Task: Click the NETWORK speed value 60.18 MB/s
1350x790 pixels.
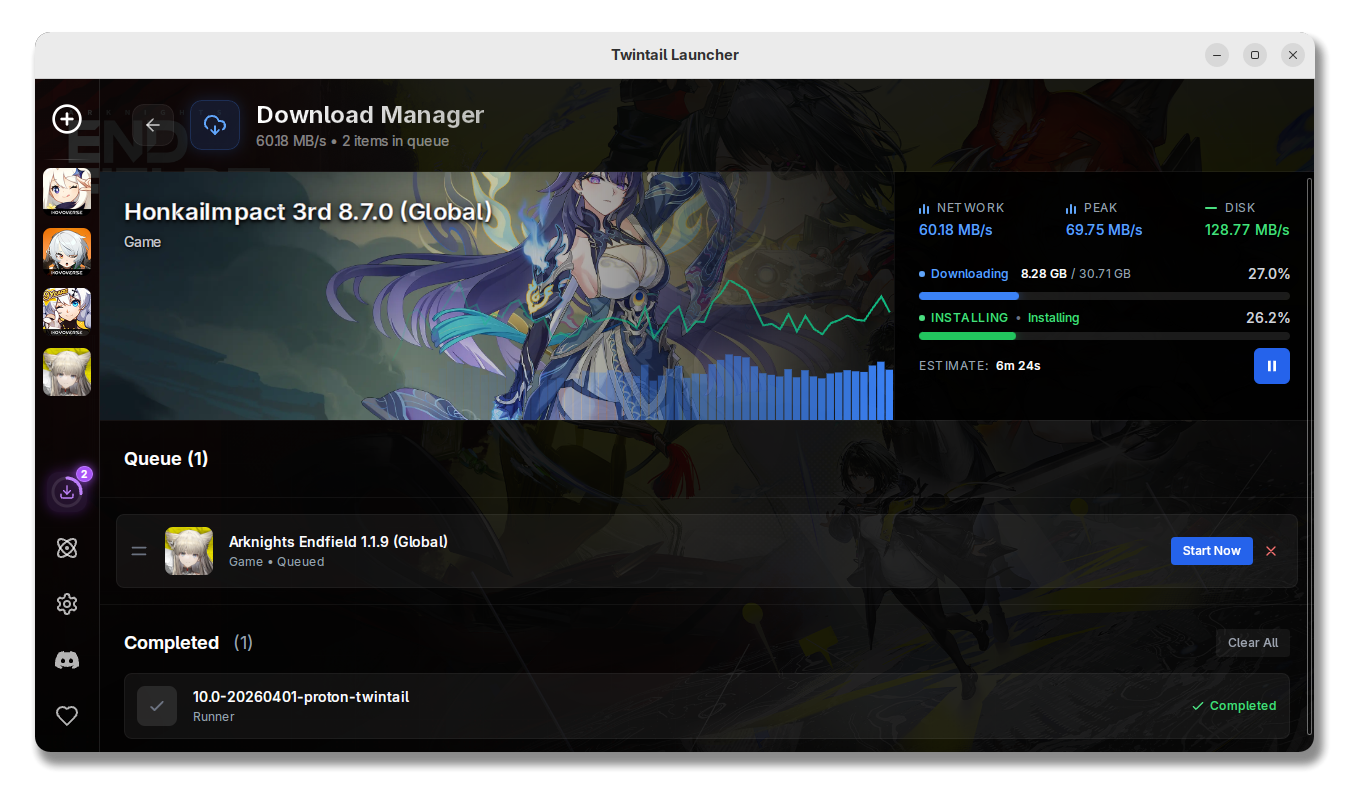Action: pos(955,230)
